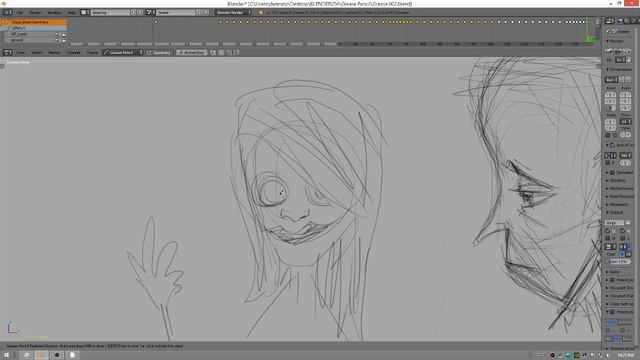Screen dimensions: 640x360
Task: Open the dope sheet editor type selector
Action: point(7,53)
